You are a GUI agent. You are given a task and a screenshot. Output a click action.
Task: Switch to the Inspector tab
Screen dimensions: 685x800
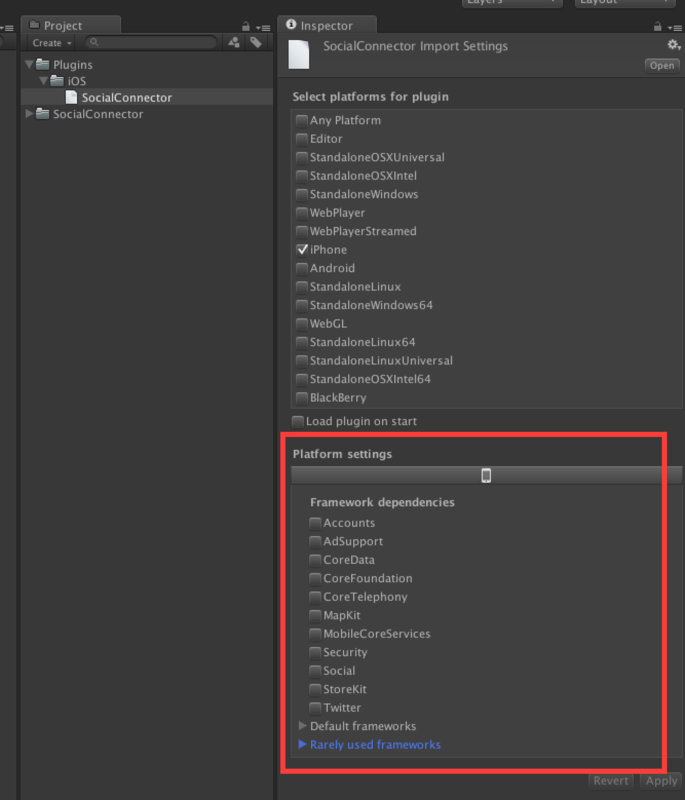click(327, 25)
